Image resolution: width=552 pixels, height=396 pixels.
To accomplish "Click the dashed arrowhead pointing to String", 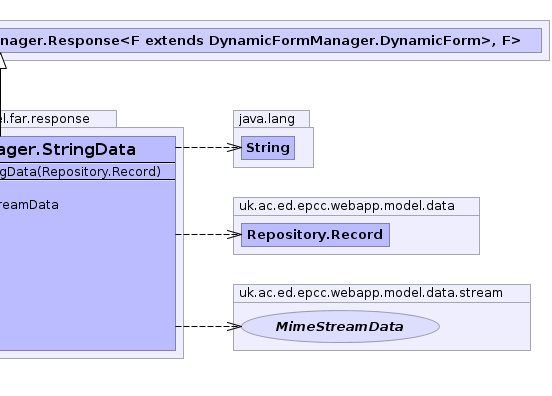I will pos(234,147).
